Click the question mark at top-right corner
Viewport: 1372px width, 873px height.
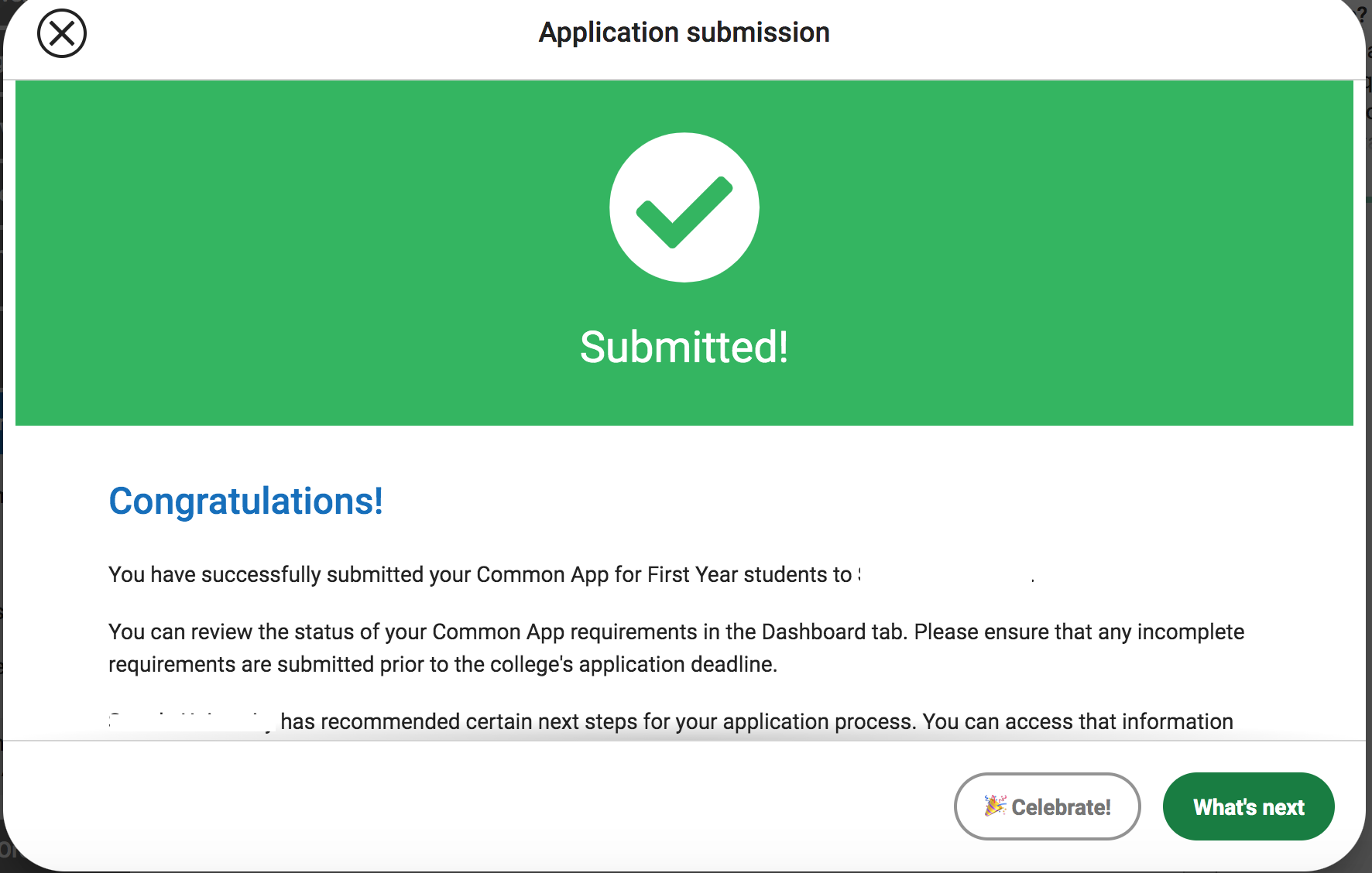pos(1363,15)
